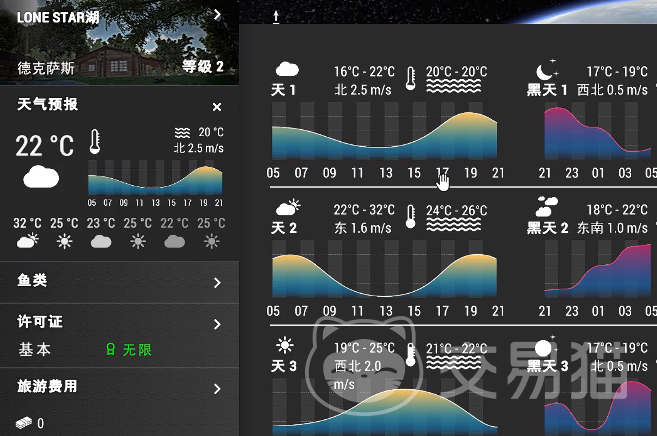Select the 32 °C partly sunny forecast icon
Screen dimensions: 657x436
click(x=28, y=241)
